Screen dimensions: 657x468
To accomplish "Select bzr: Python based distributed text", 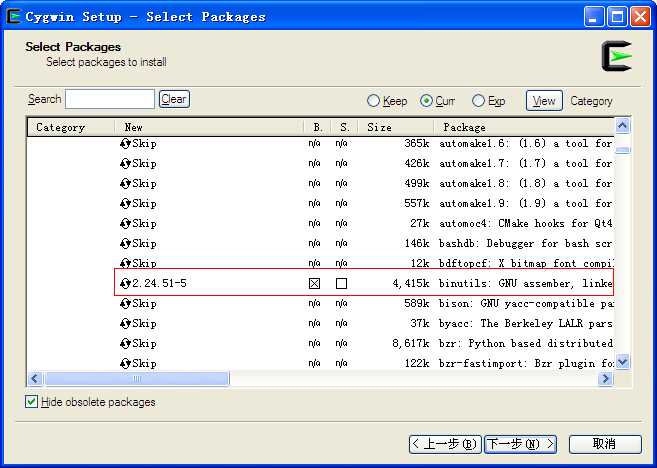I will point(526,344).
